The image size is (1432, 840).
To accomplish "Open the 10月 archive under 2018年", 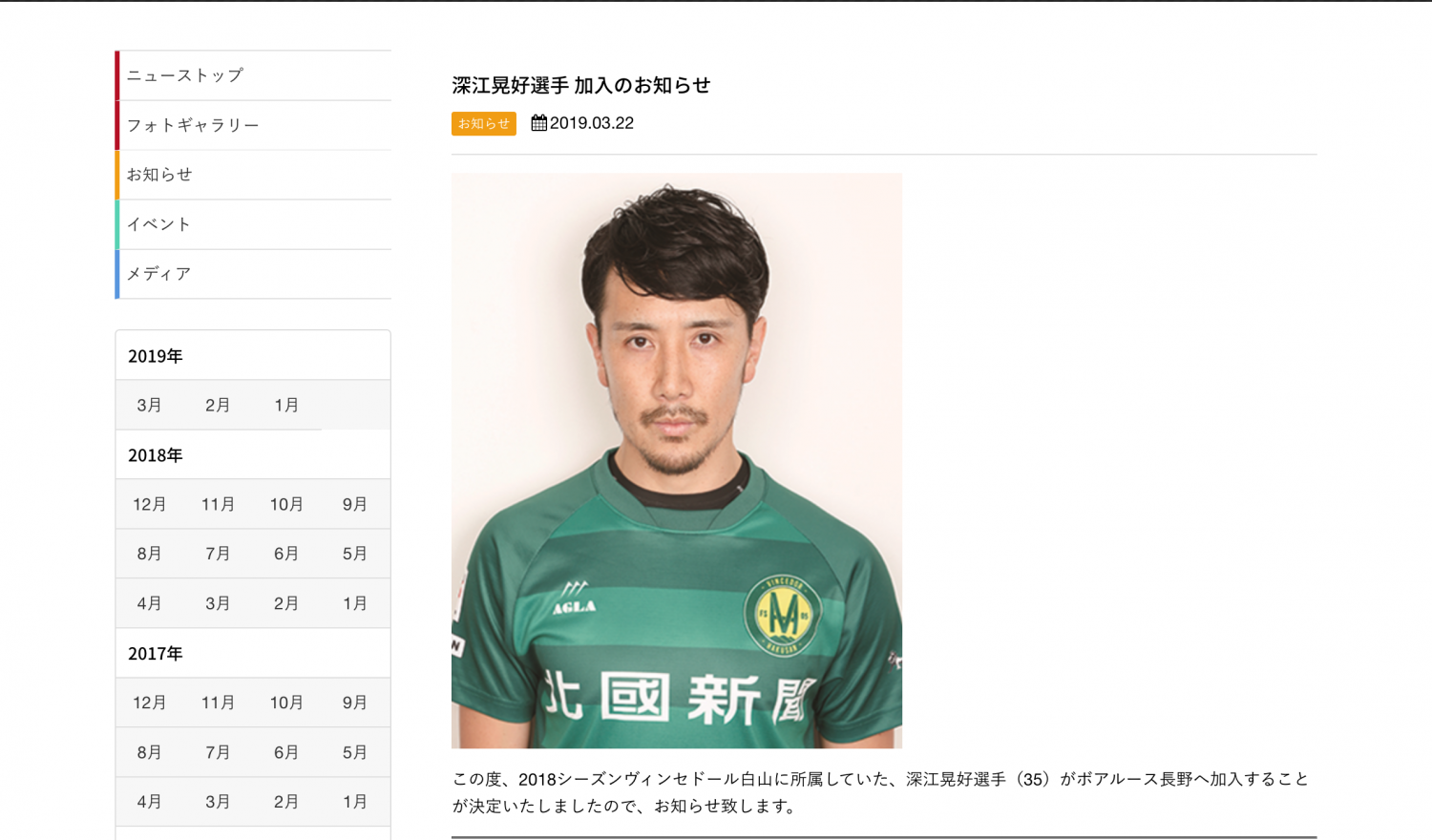I will point(287,505).
